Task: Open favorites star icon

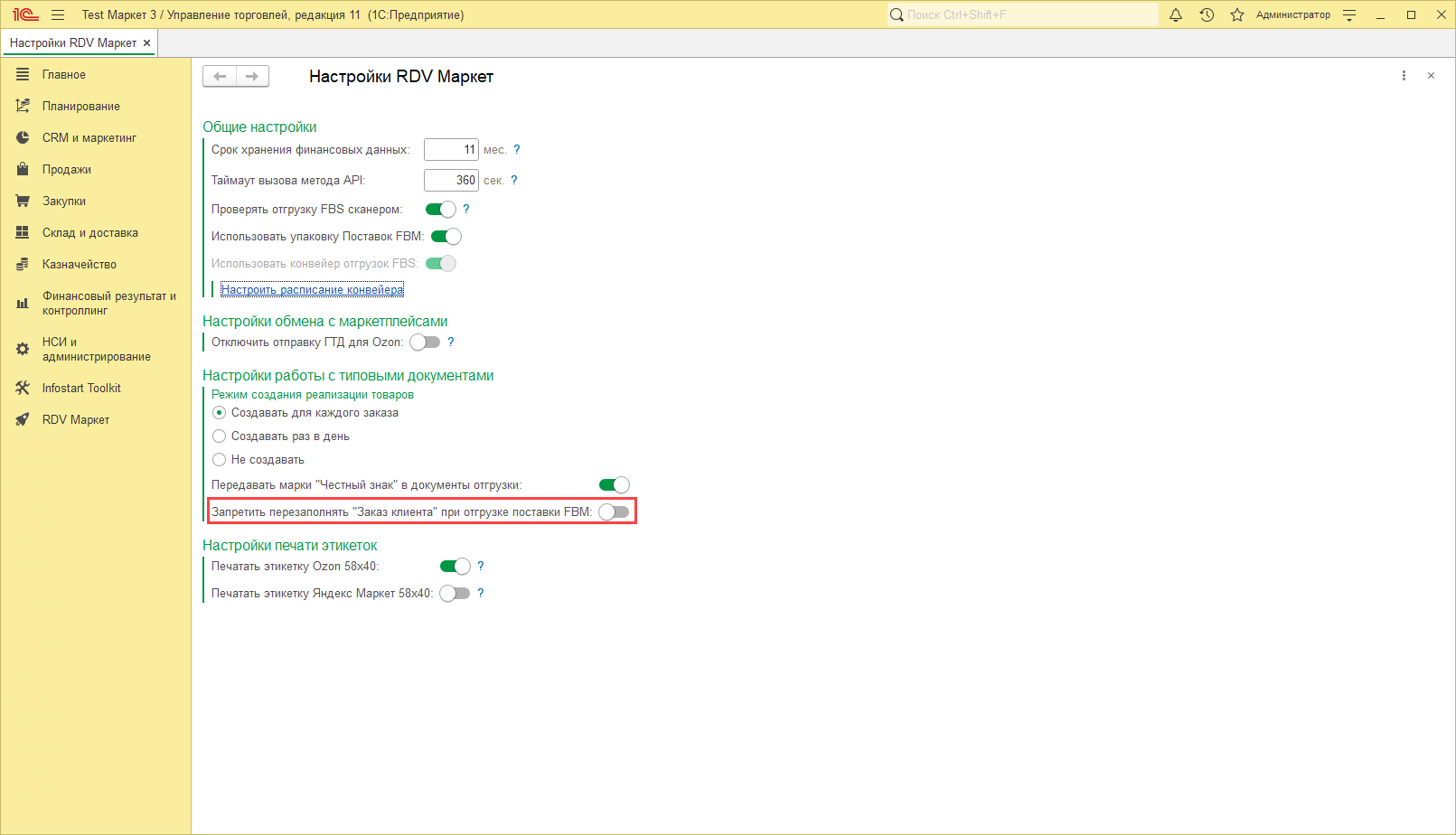Action: 1237,14
